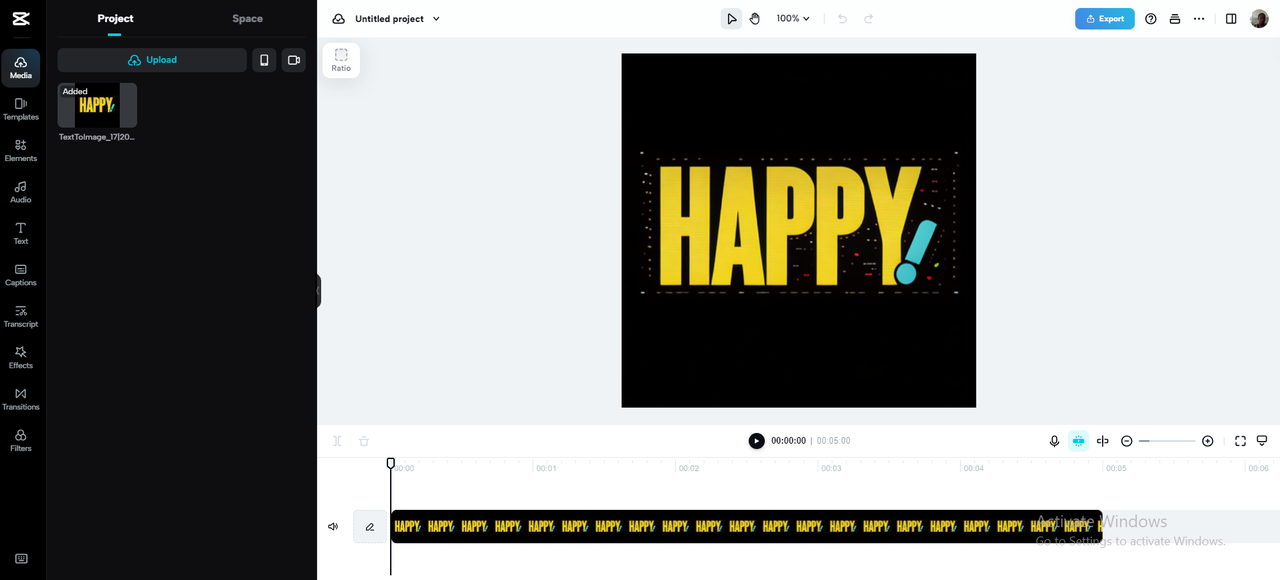Viewport: 1280px width, 580px height.
Task: Click the TextToImage file name
Action: click(97, 137)
